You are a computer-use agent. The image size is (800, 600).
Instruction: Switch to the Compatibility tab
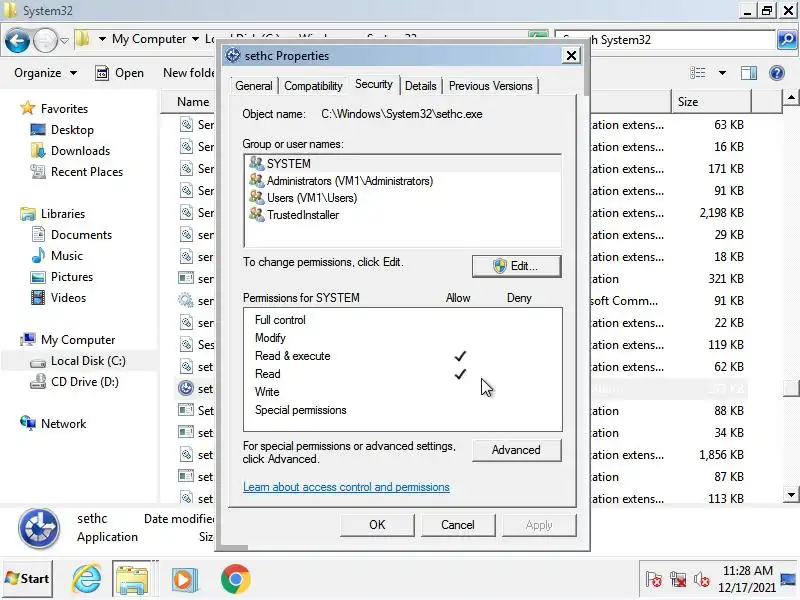click(x=313, y=86)
